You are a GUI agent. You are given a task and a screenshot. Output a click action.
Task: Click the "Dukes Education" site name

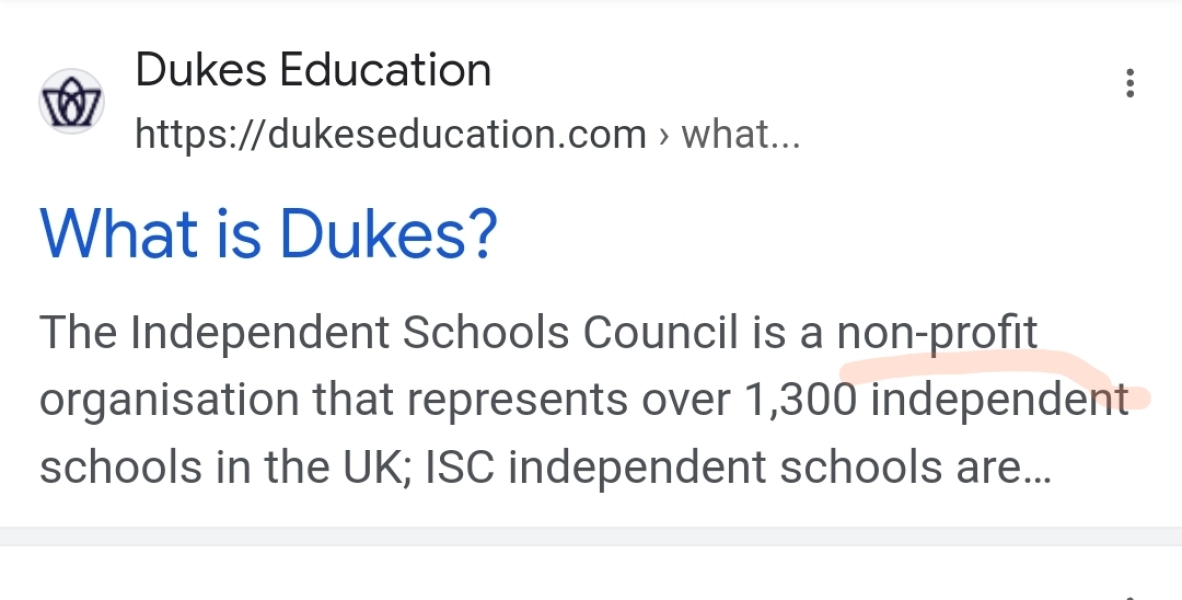tap(313, 71)
